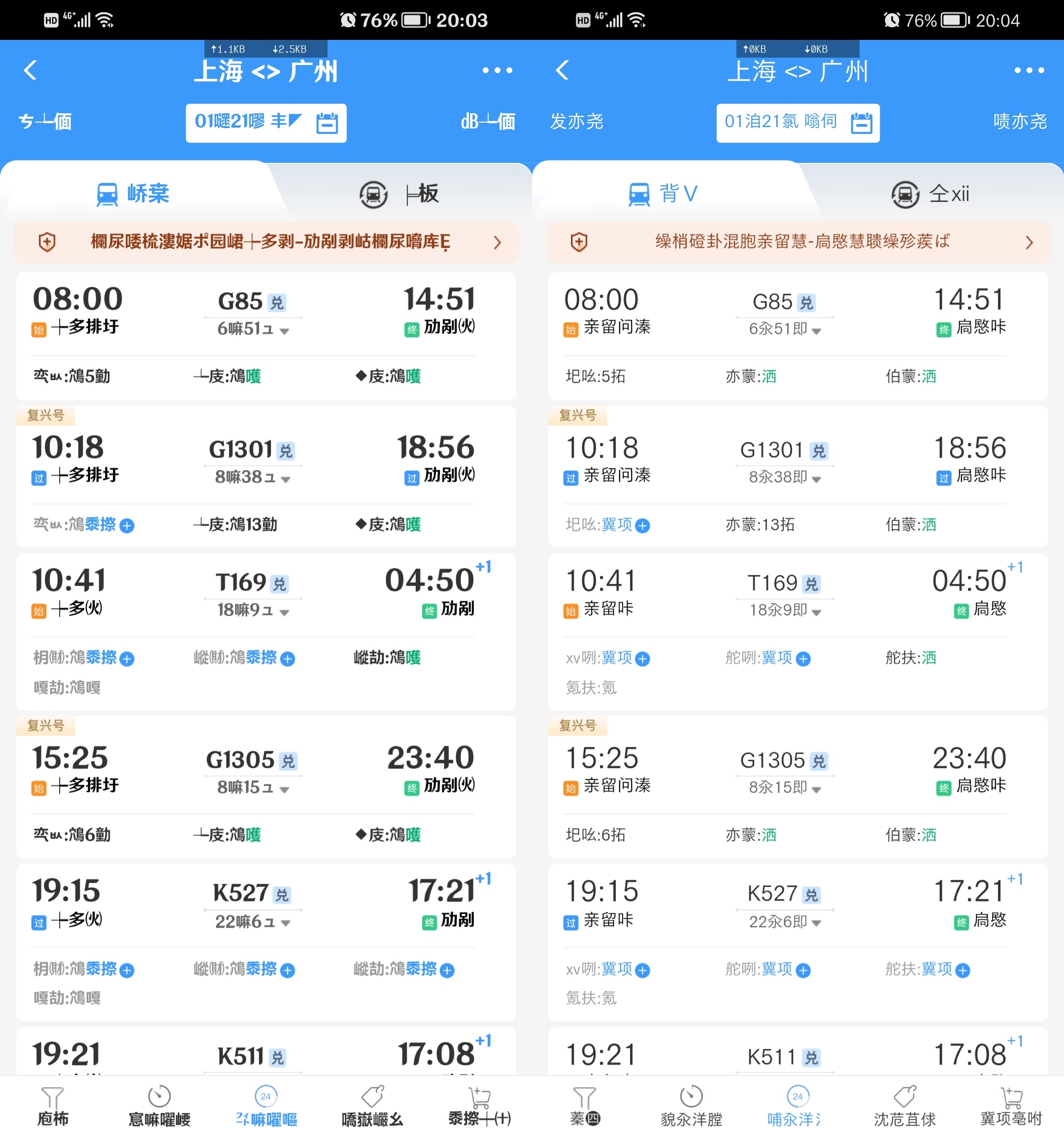Image resolution: width=1064 pixels, height=1139 pixels.
Task: Tap K527 exchange badge in right screen
Action: point(811,896)
